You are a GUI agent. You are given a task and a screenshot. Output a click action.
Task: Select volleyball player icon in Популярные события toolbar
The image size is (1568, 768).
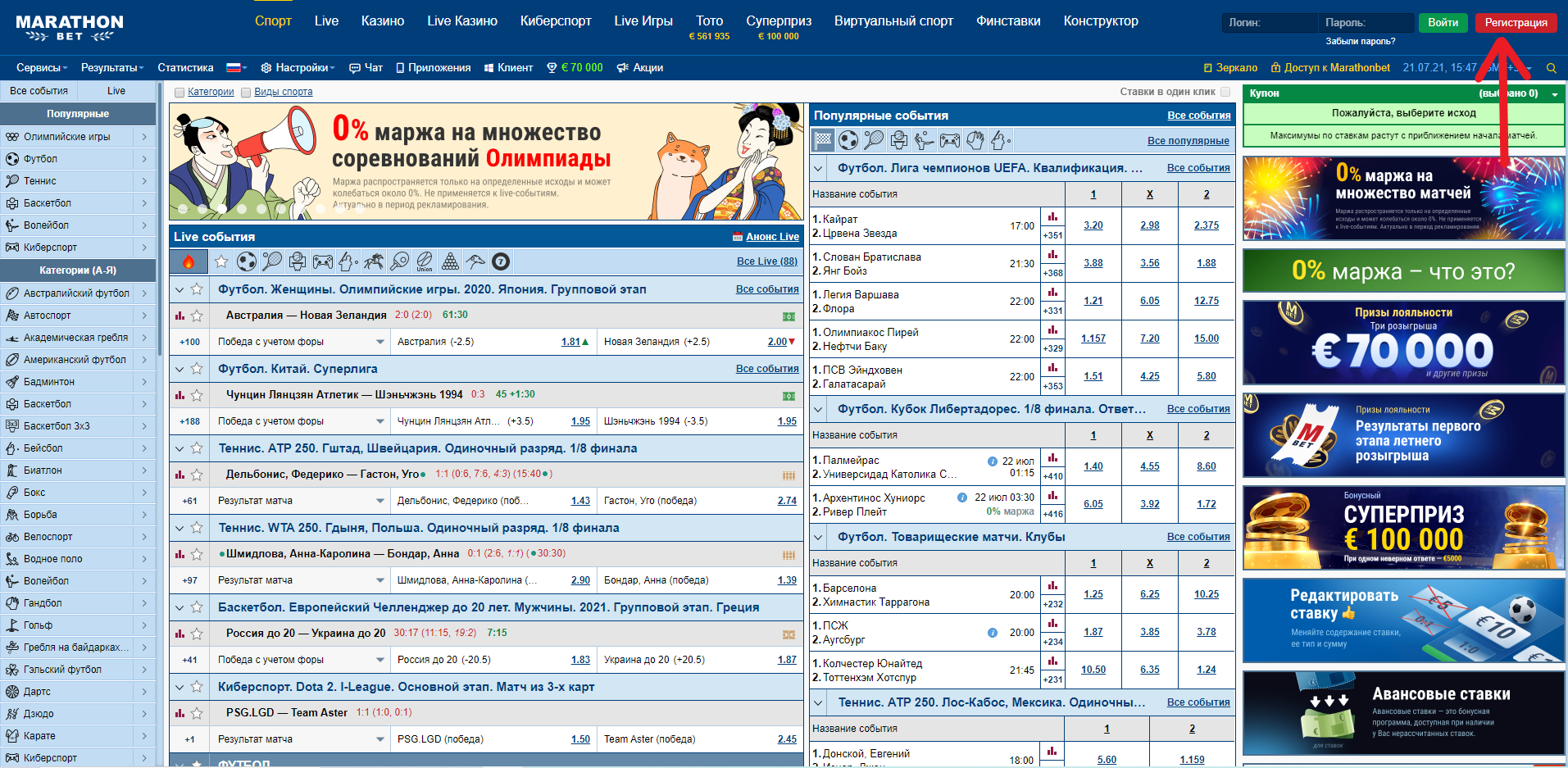pos(925,140)
